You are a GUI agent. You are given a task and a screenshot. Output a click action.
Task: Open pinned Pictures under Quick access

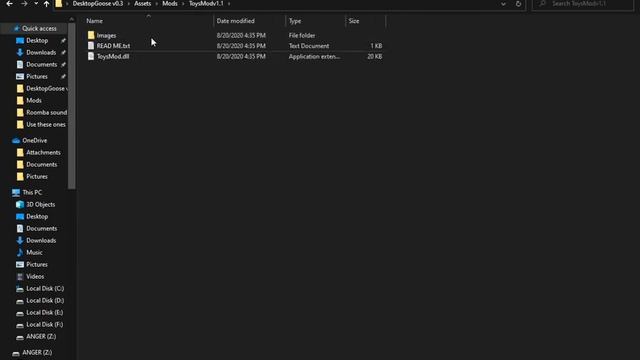37,76
